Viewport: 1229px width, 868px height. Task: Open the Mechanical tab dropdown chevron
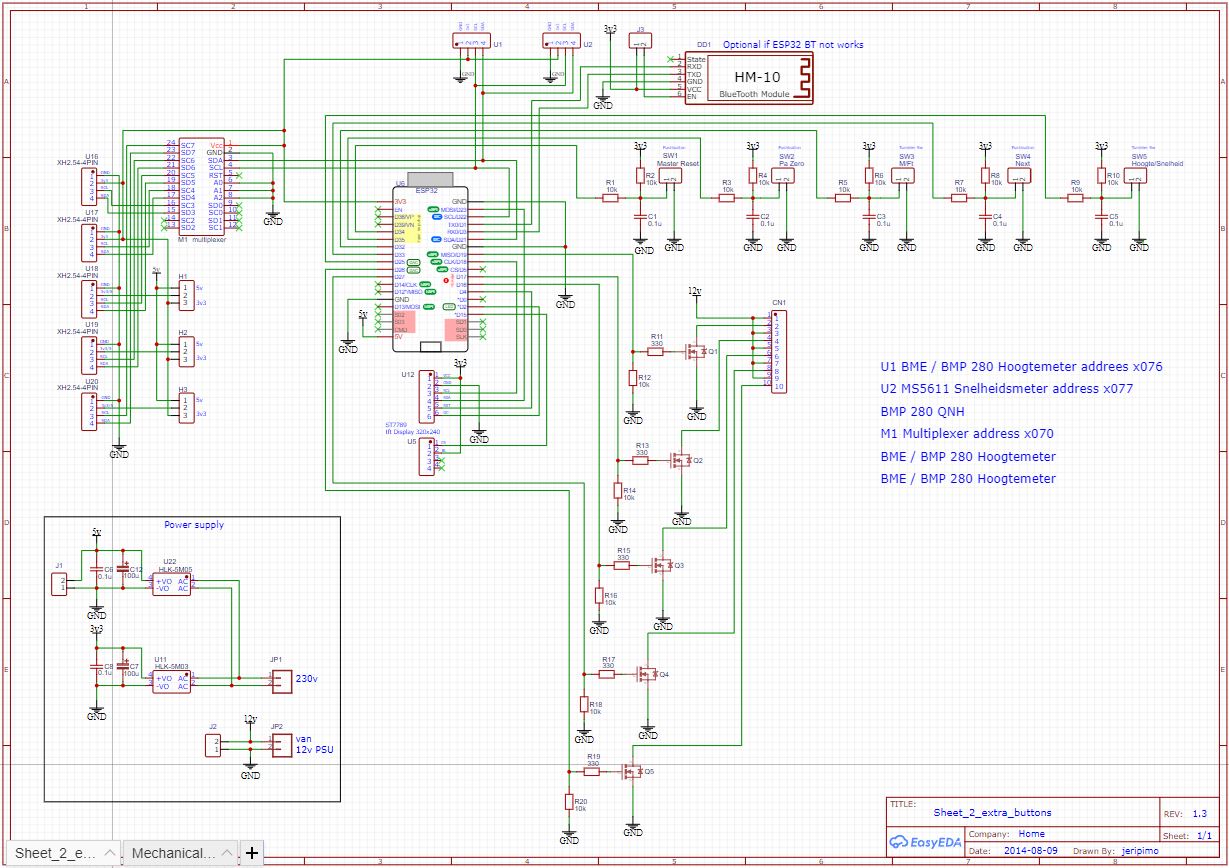pyautogui.click(x=225, y=852)
